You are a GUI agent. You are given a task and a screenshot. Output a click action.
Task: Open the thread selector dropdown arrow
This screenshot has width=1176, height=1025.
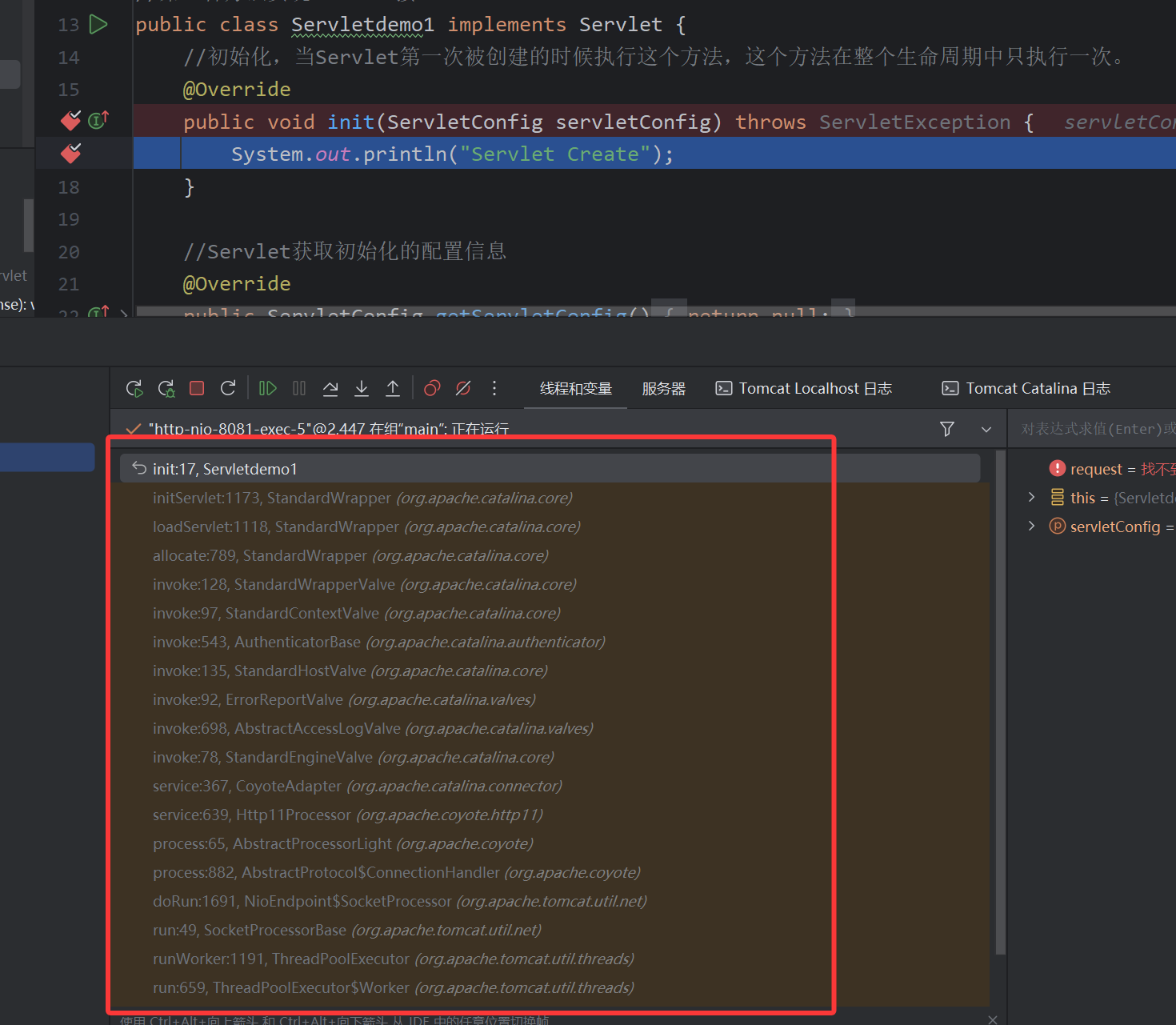[x=986, y=430]
